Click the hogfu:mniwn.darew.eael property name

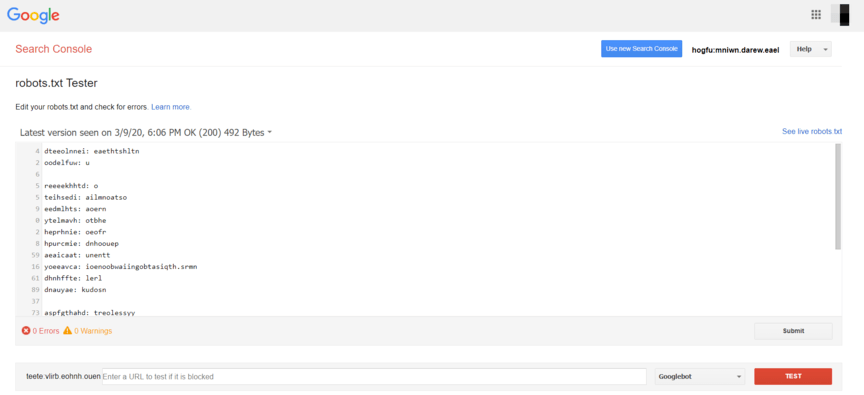[x=735, y=50]
